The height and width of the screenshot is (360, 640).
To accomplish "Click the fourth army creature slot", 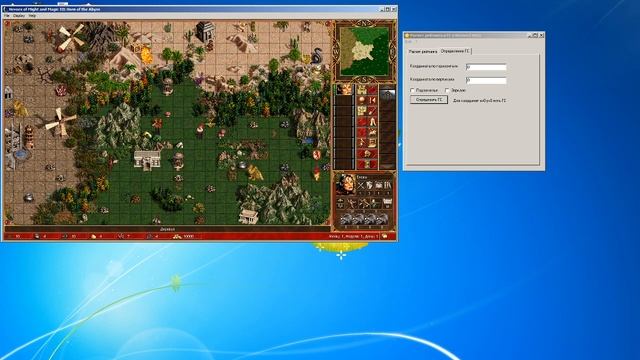I will (x=381, y=220).
